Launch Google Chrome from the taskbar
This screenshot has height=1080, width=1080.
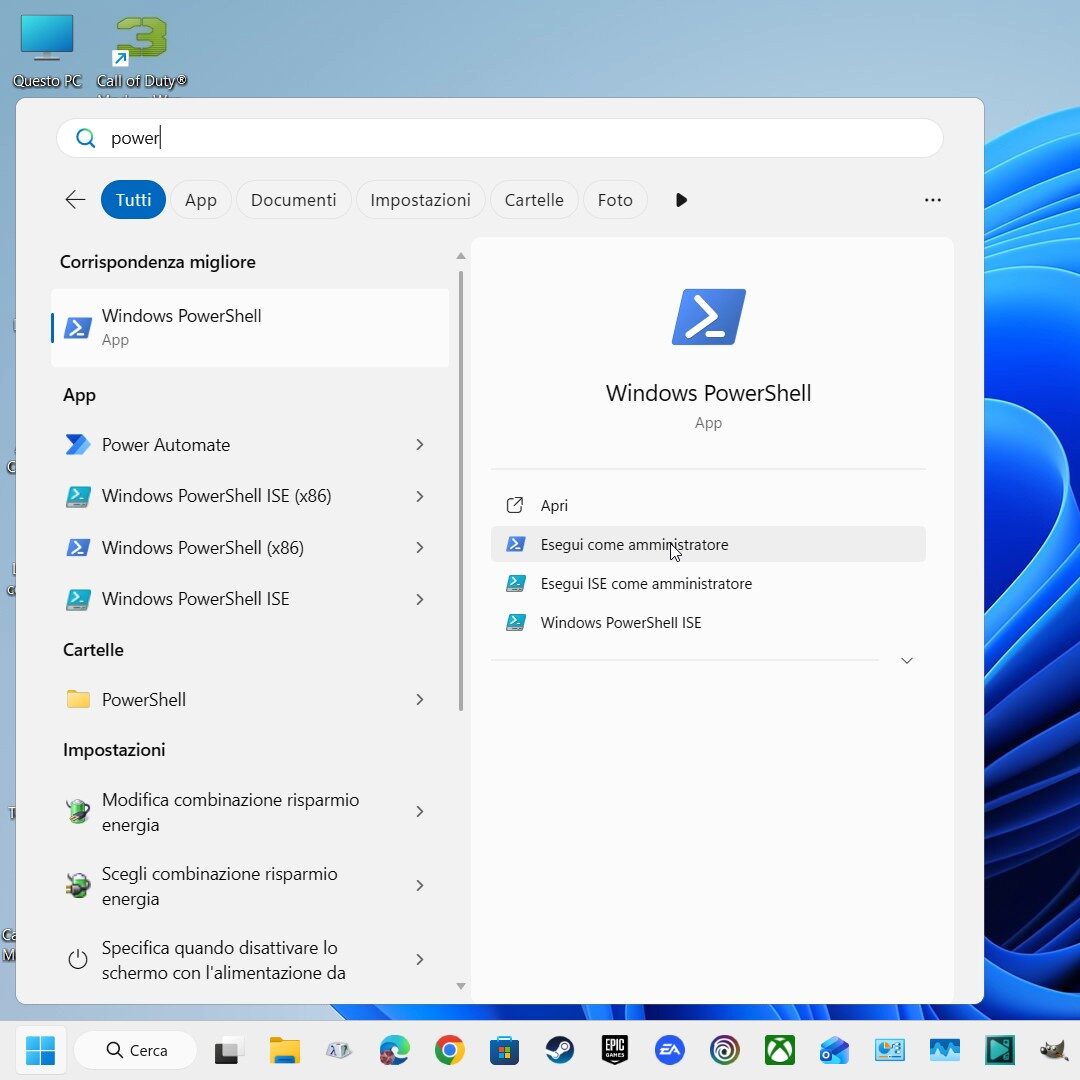pos(450,1050)
